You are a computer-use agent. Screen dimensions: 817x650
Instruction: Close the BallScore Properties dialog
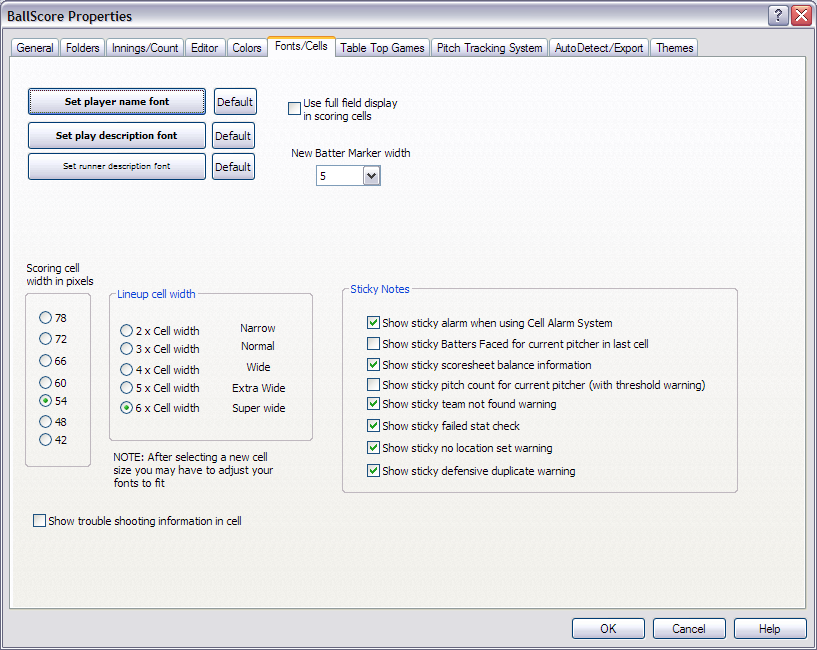coord(800,16)
